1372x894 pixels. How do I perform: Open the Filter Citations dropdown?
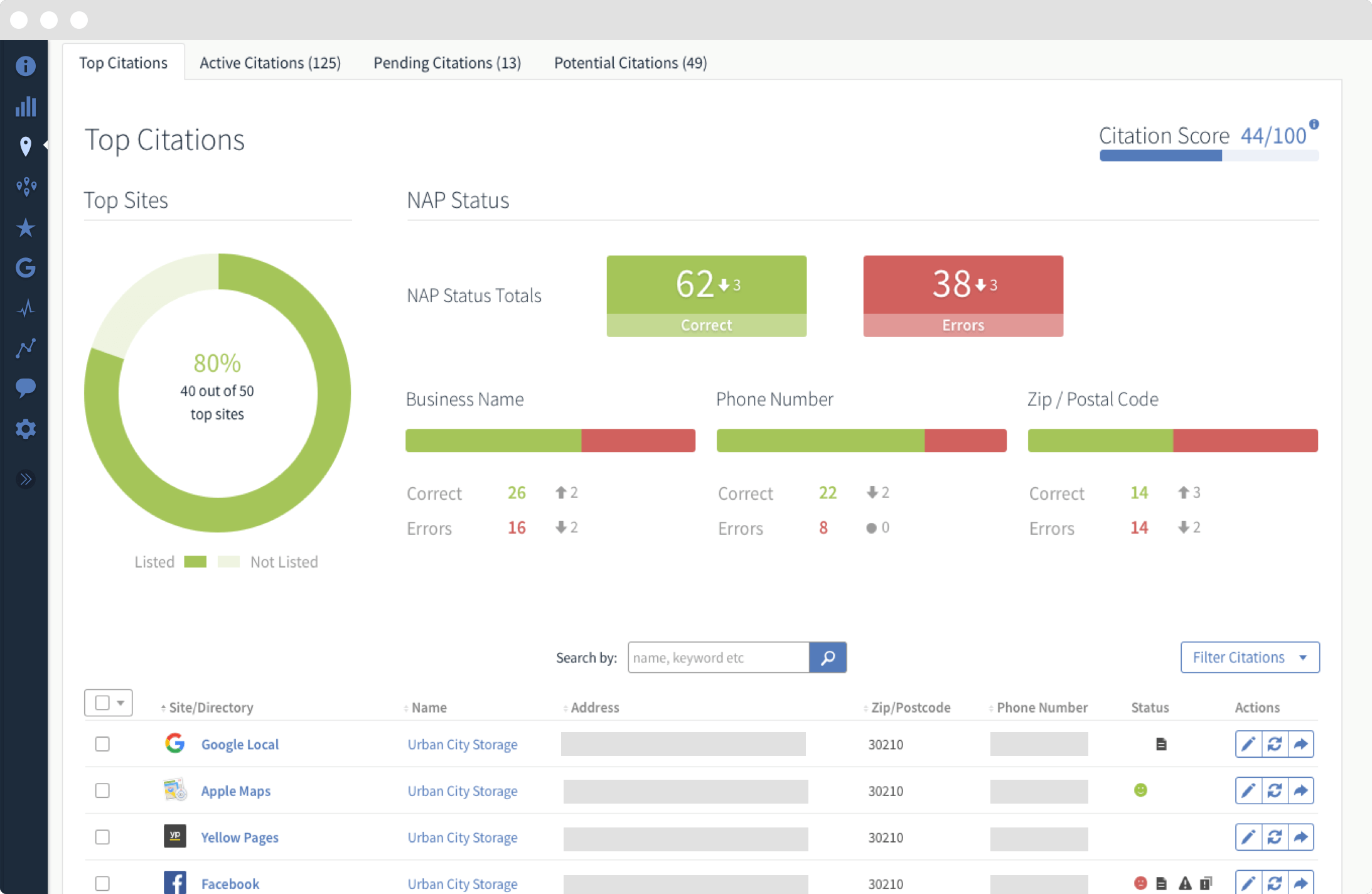tap(1249, 657)
